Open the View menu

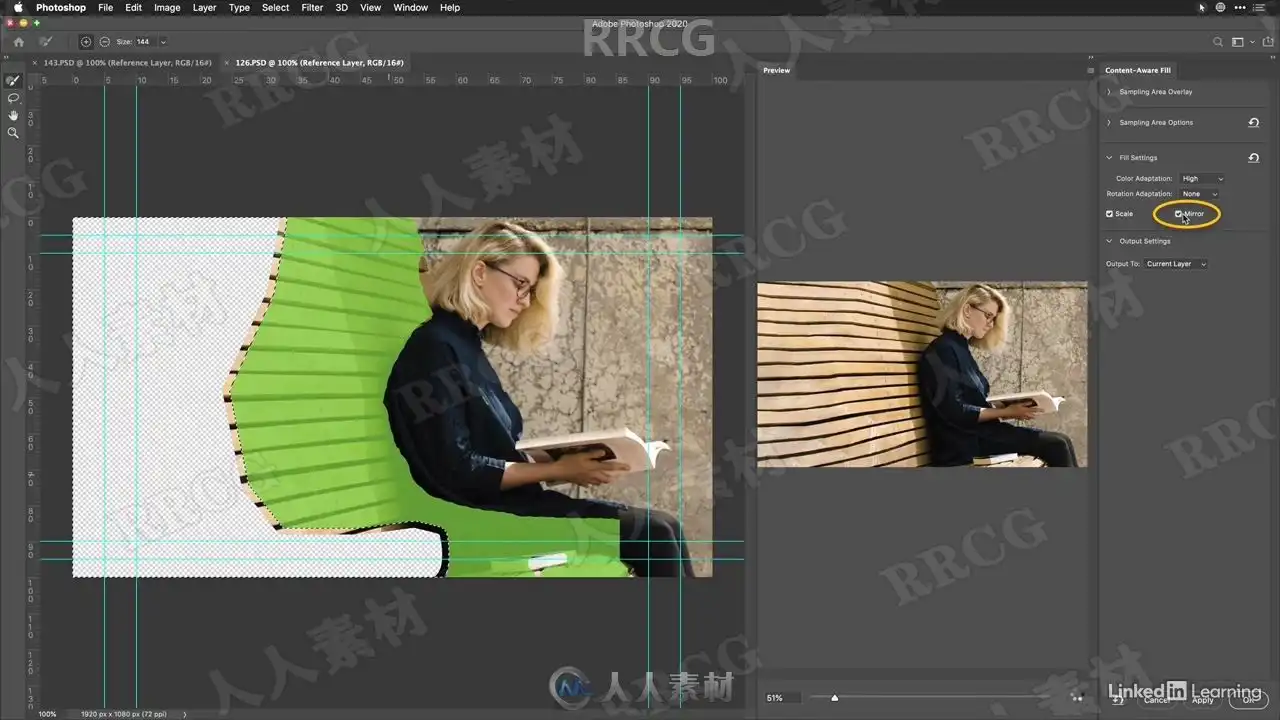pos(370,7)
